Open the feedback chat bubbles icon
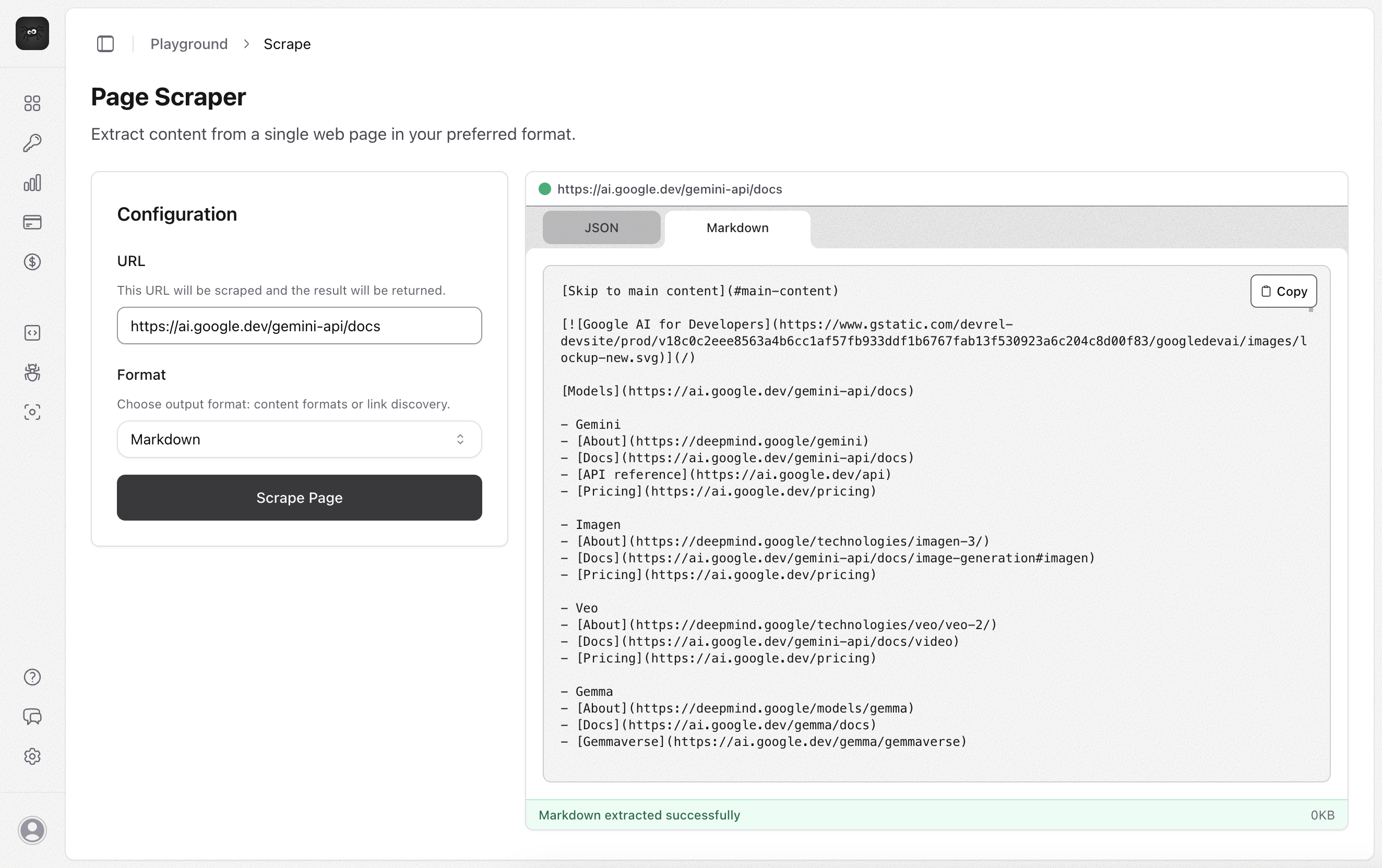 (x=32, y=717)
